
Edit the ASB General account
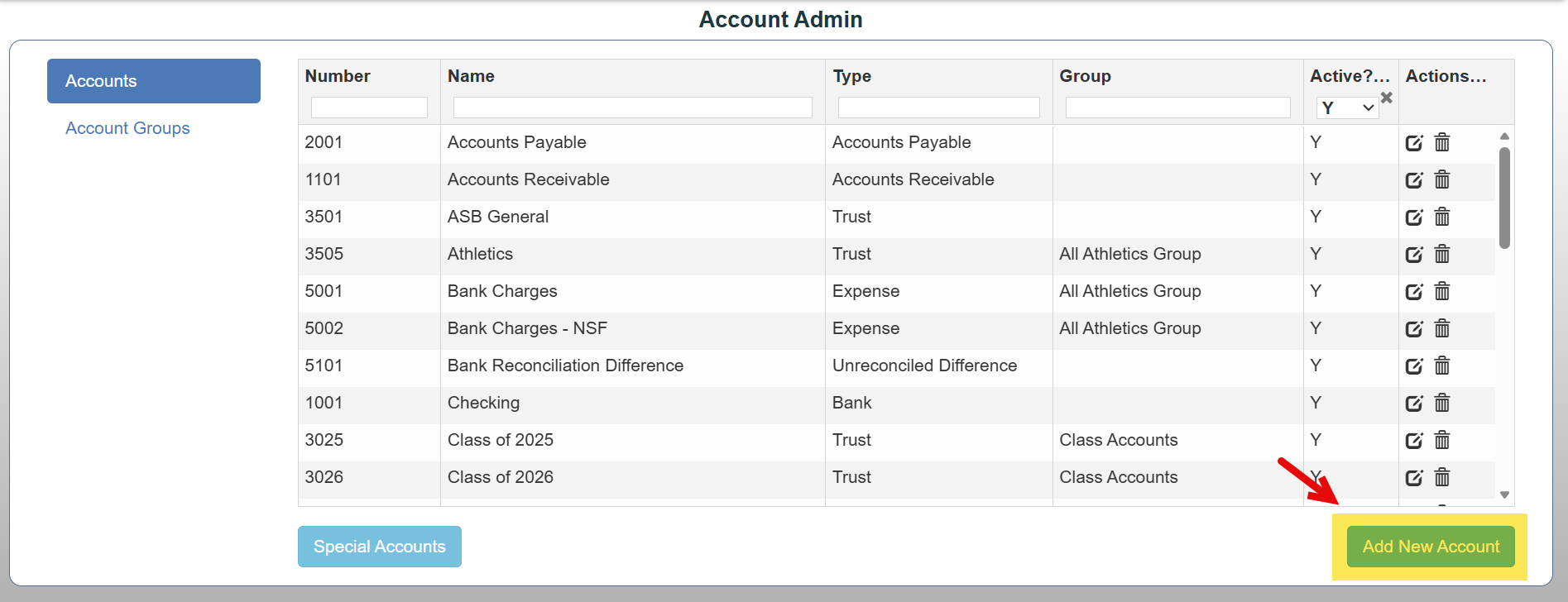(1414, 217)
